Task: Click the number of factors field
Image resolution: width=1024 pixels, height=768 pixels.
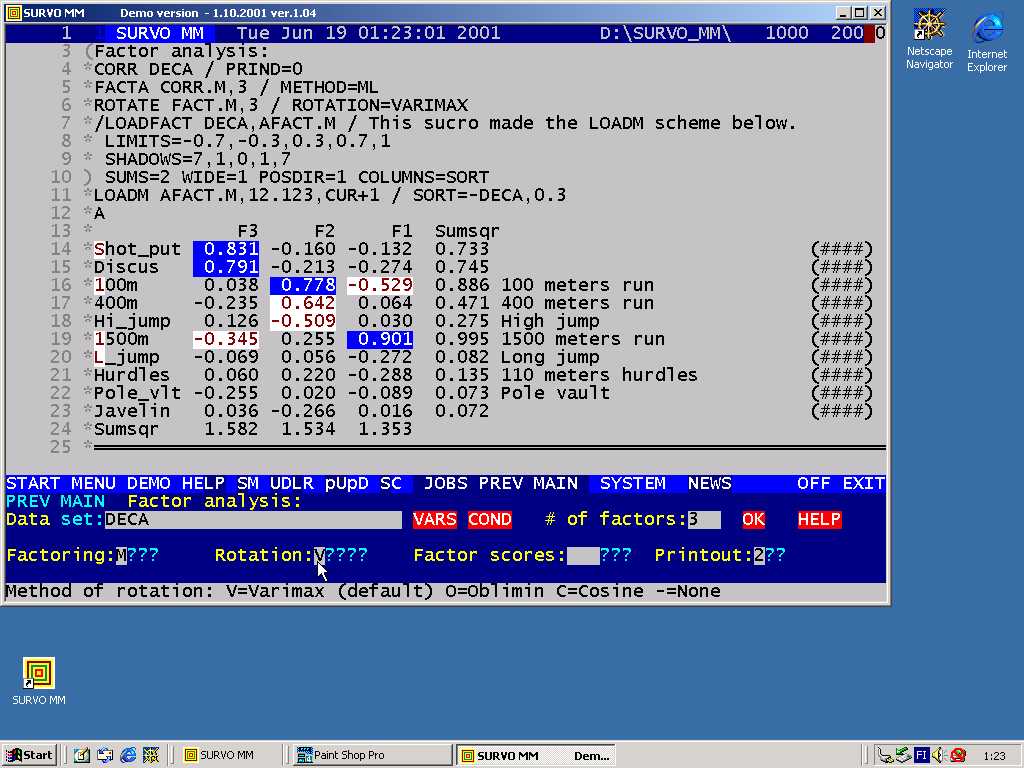Action: point(703,520)
